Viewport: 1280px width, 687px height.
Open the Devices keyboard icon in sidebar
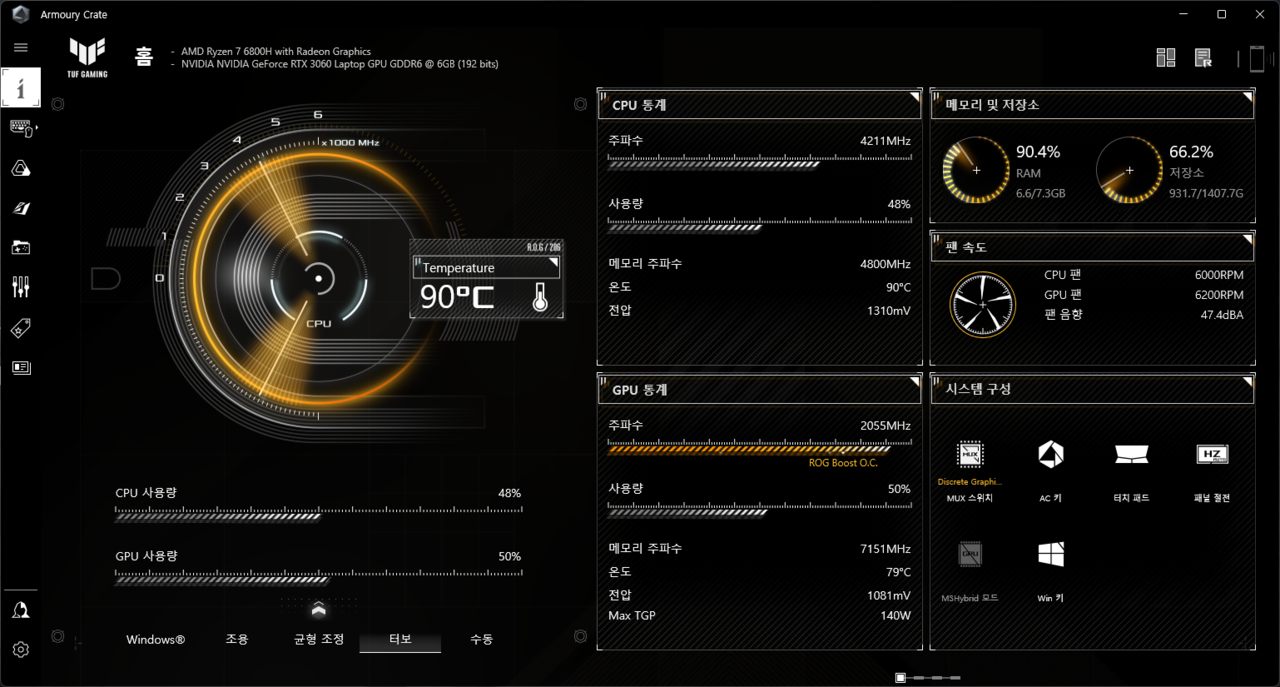21,128
